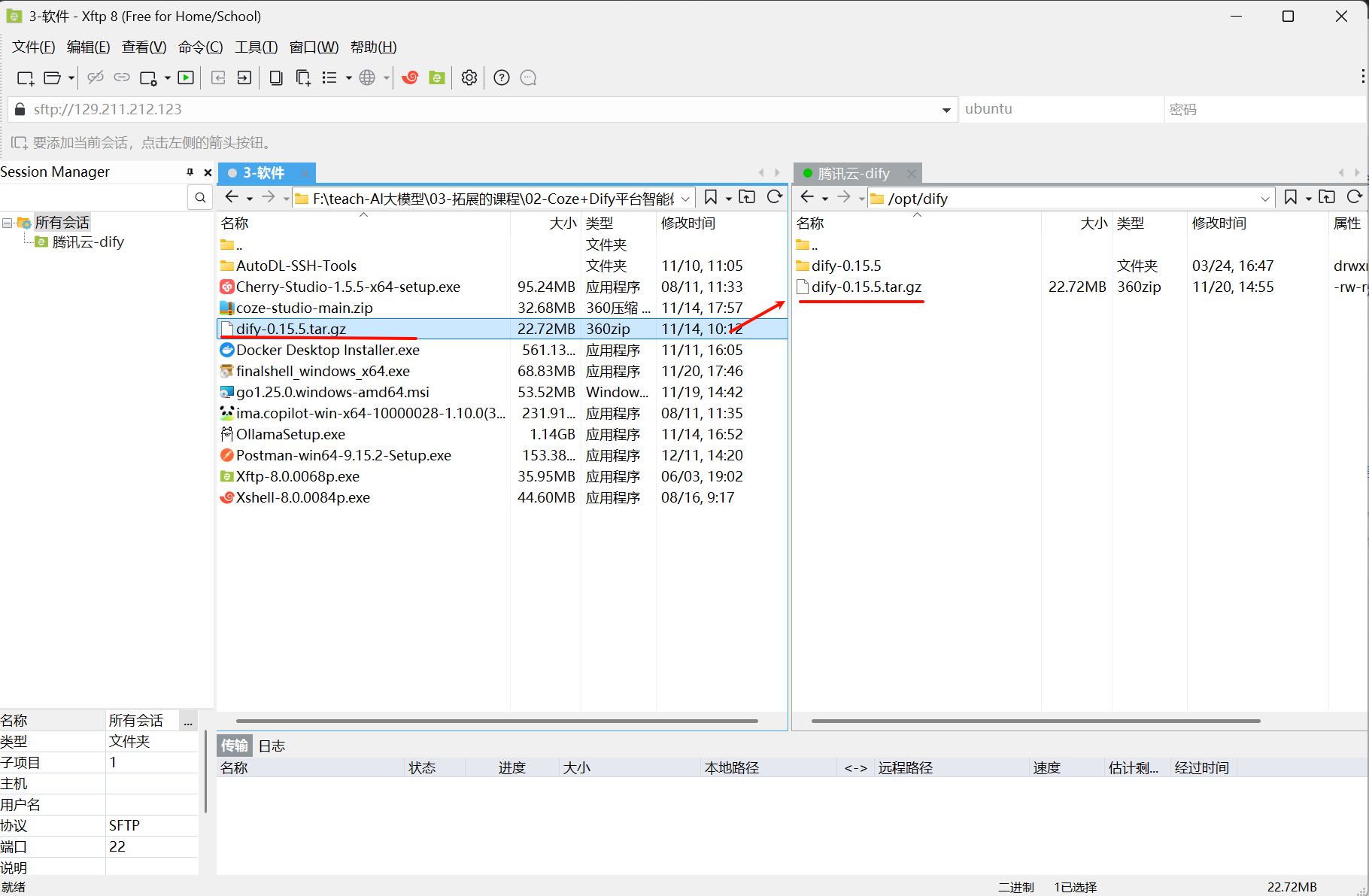
Task: Open the 命令(C) menu
Action: [x=201, y=47]
